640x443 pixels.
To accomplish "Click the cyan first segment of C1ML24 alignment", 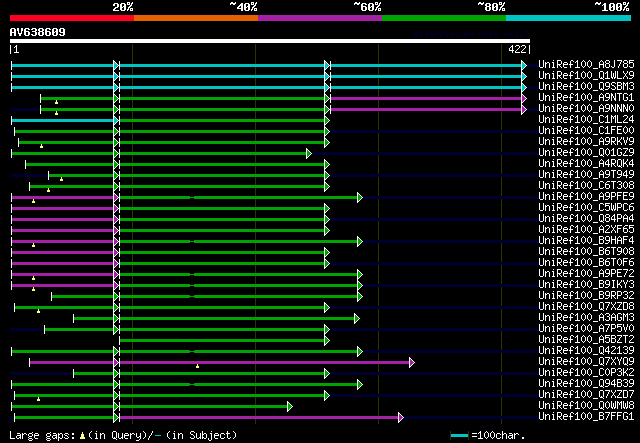I will (x=63, y=120).
